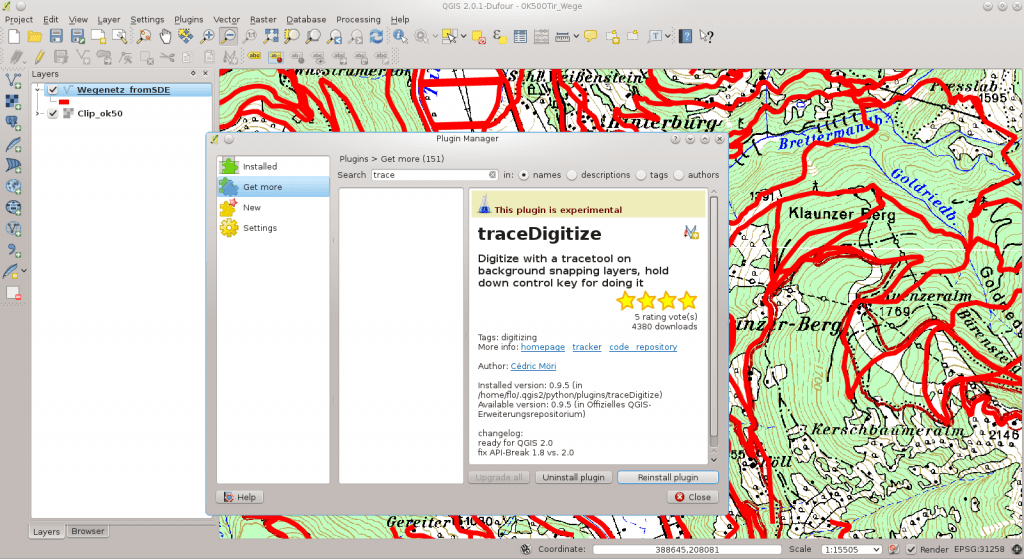Screen dimensions: 1024x559
Task: Select the Pan Map hand tool
Action: point(165,37)
